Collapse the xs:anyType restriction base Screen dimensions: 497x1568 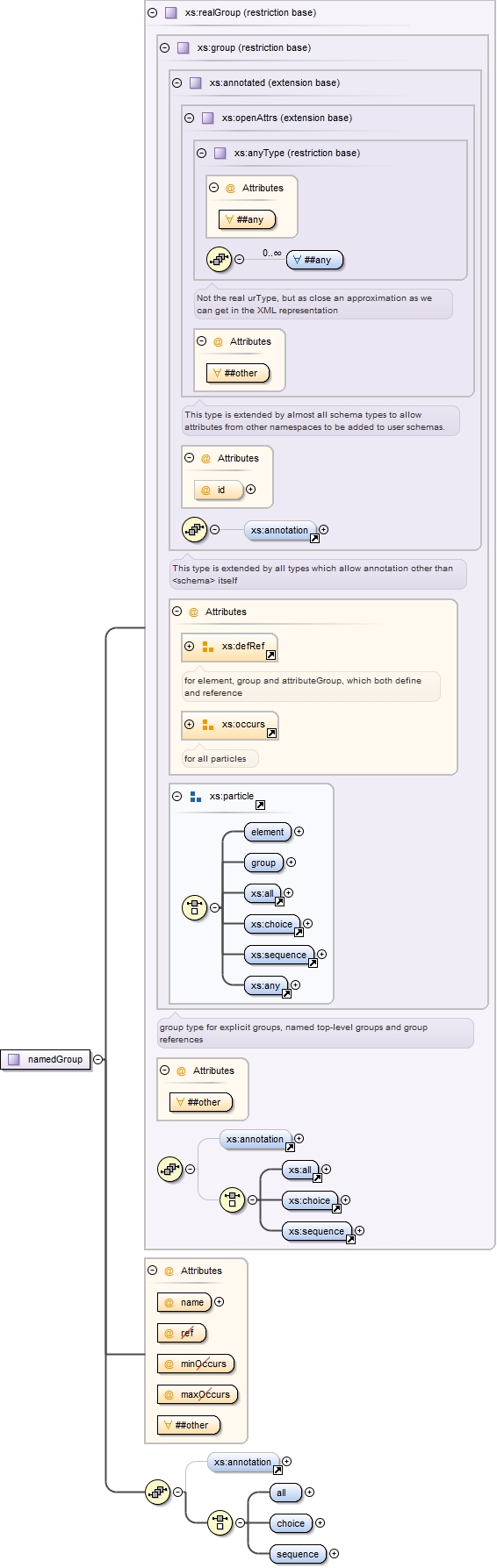tap(202, 154)
